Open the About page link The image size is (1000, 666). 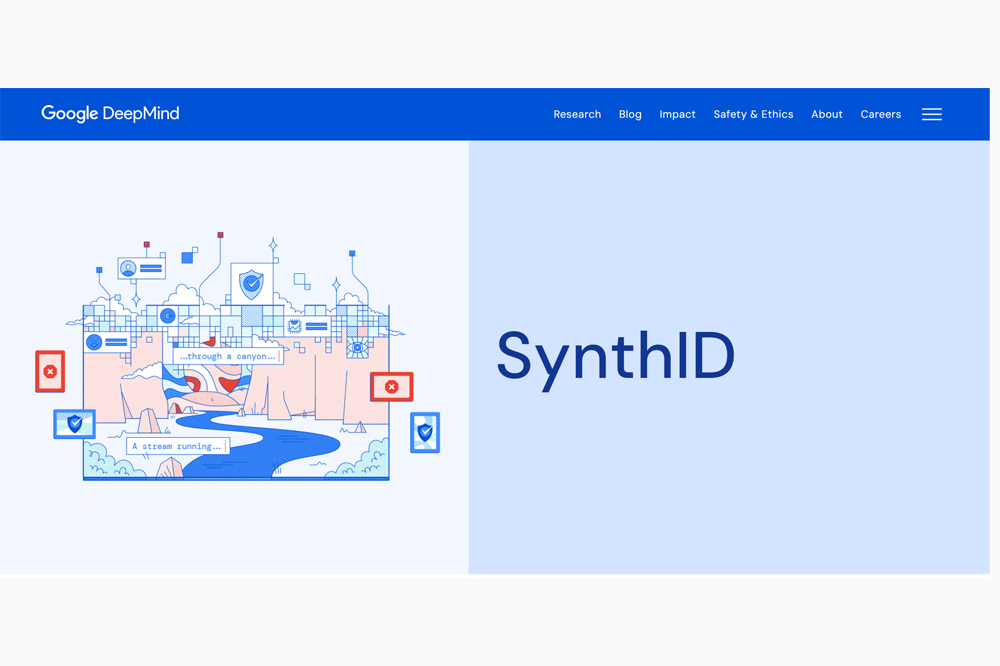(x=827, y=114)
